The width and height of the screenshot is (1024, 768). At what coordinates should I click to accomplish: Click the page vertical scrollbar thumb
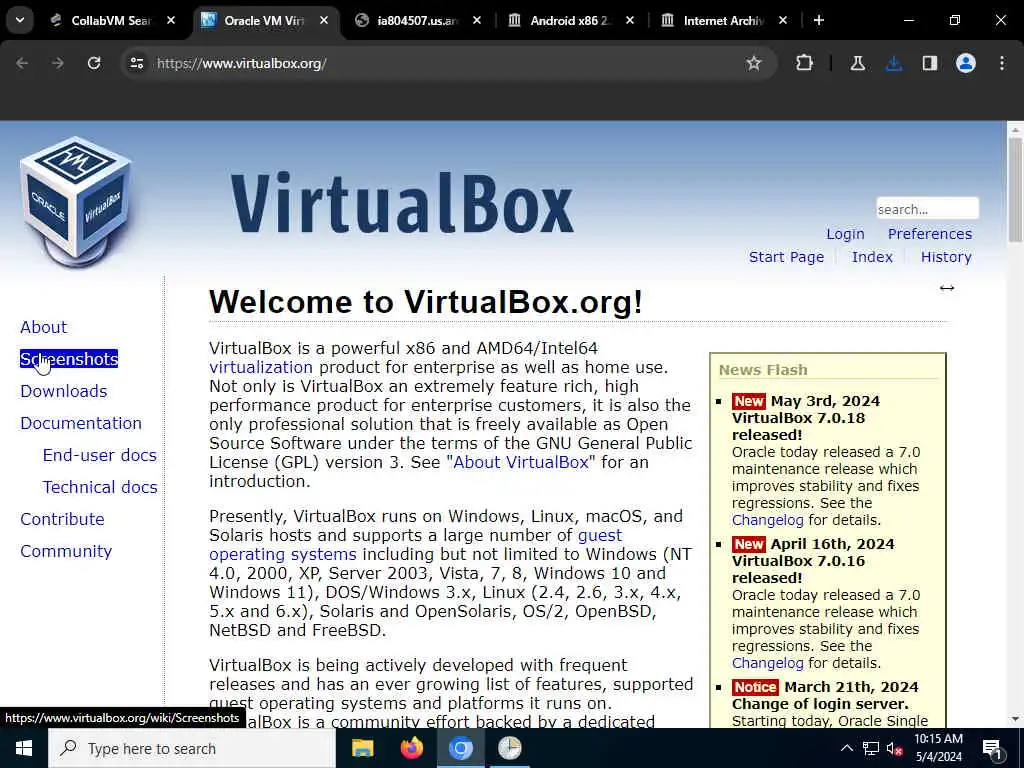click(x=1015, y=189)
